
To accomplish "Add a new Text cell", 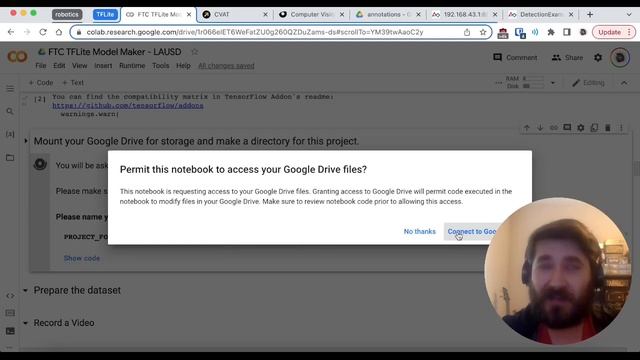I will (x=73, y=82).
